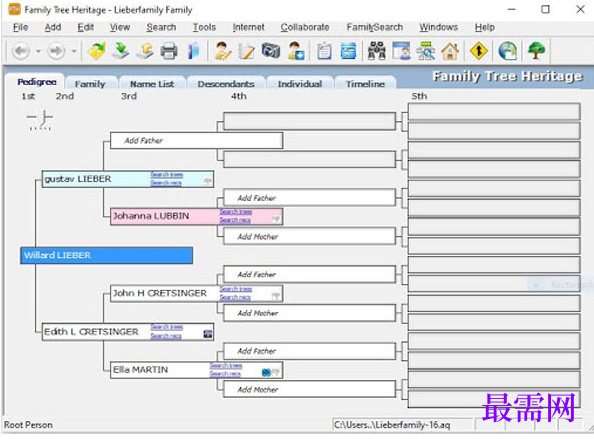The height and width of the screenshot is (439, 594).
Task: Select the Johanna LUBBIN box
Action: (196, 216)
